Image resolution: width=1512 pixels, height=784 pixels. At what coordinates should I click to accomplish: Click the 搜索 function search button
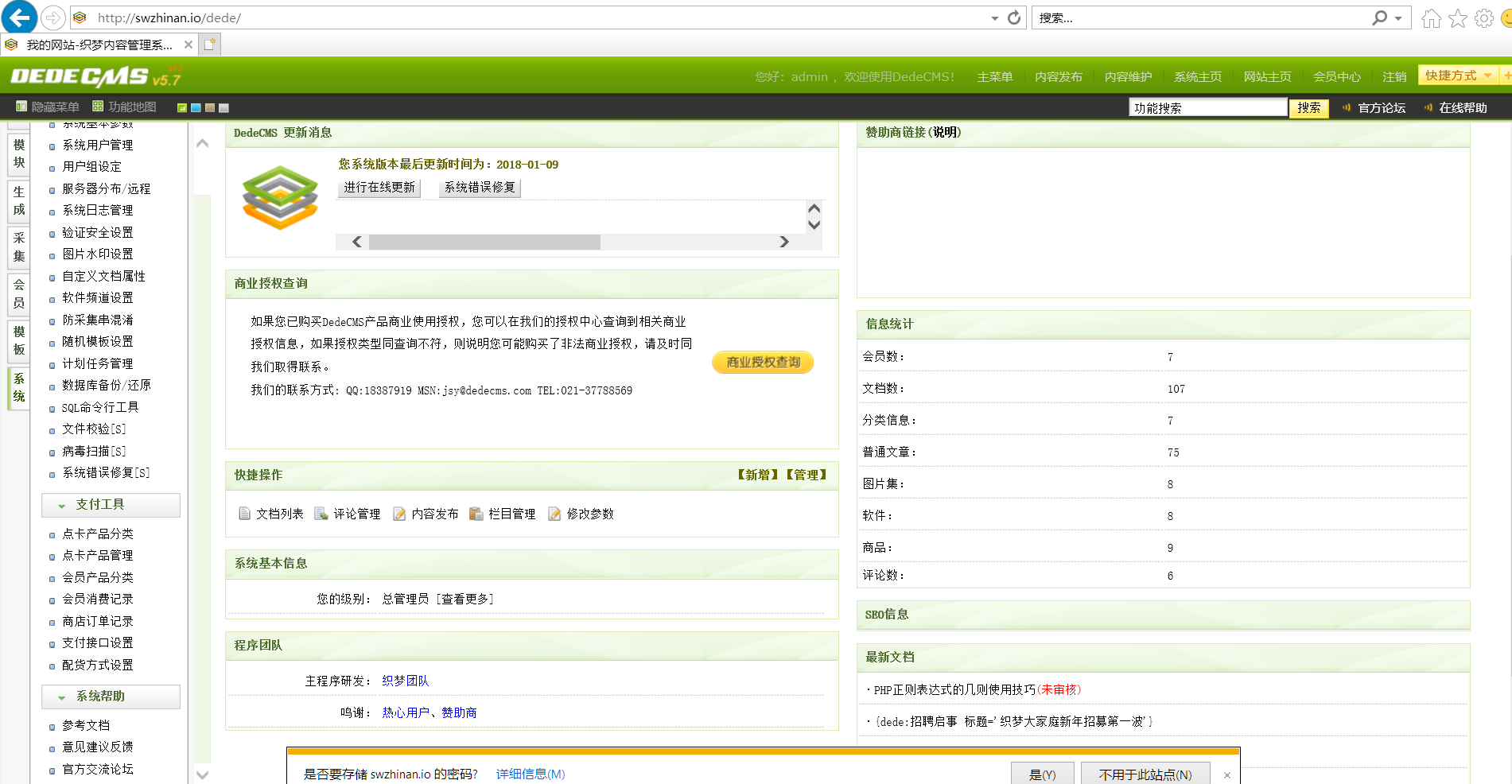pyautogui.click(x=1308, y=107)
